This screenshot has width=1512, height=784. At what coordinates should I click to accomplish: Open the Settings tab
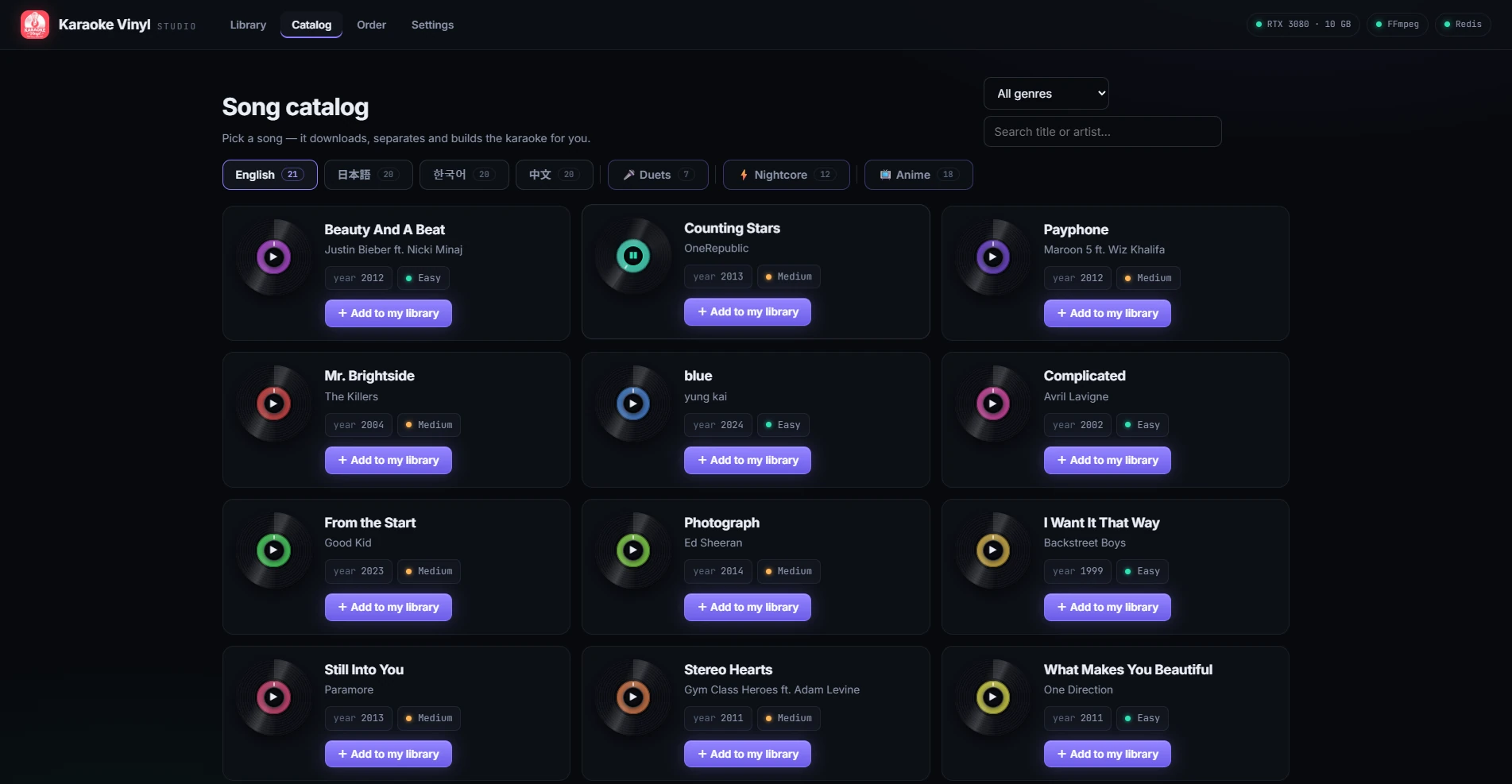pyautogui.click(x=432, y=25)
